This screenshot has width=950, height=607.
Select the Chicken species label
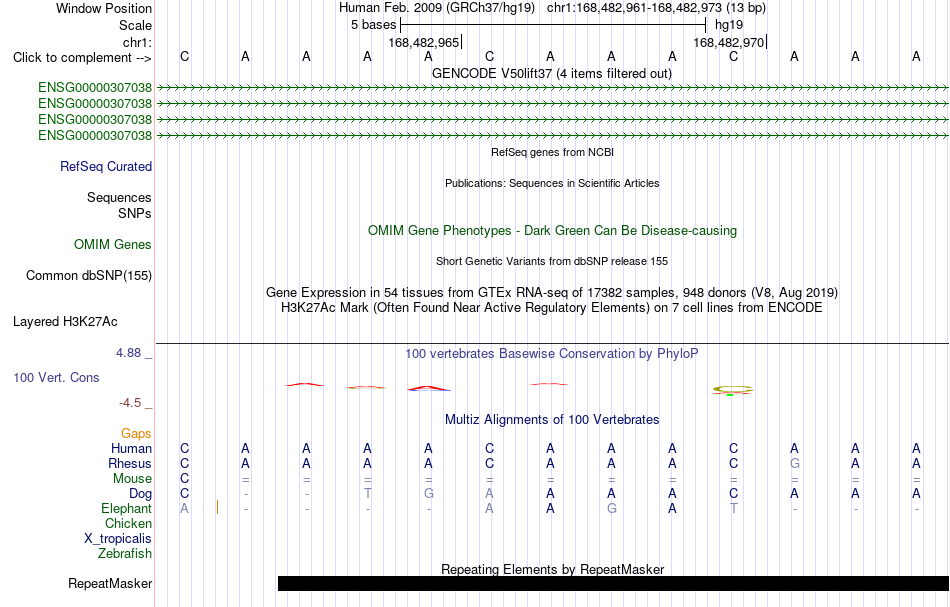click(128, 523)
